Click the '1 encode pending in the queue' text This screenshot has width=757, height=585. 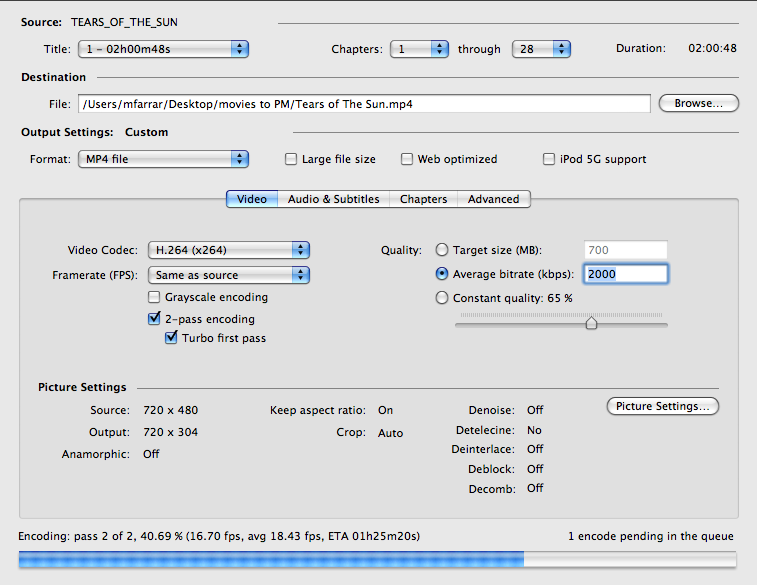pyautogui.click(x=651, y=536)
